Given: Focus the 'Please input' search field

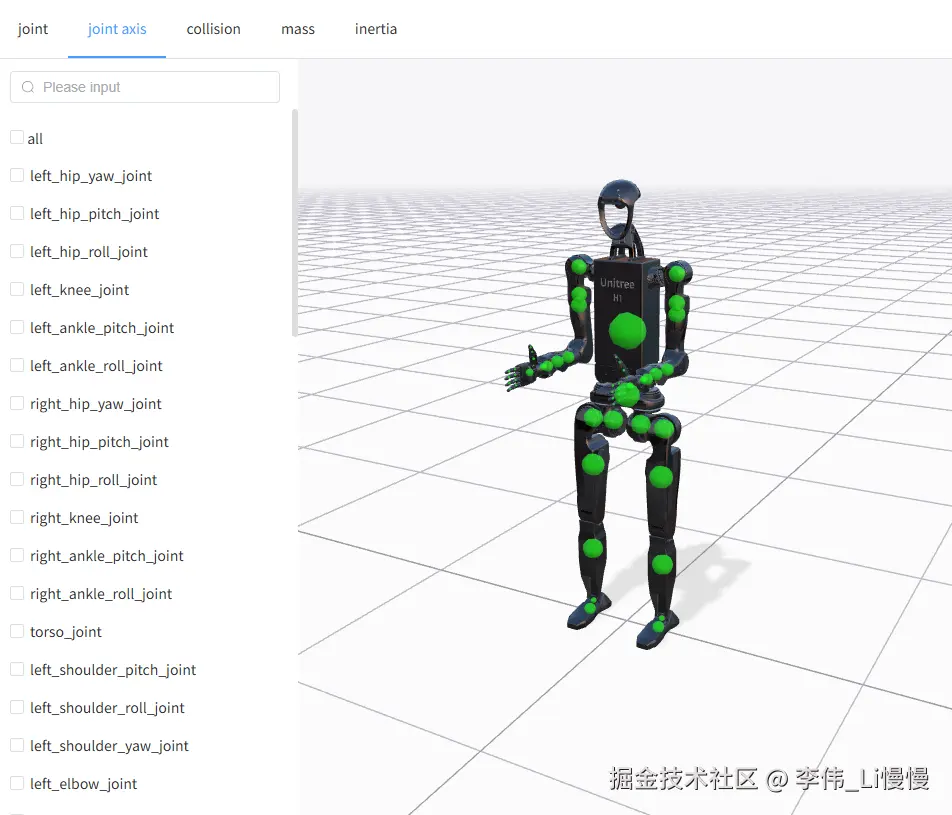Looking at the screenshot, I should [145, 87].
